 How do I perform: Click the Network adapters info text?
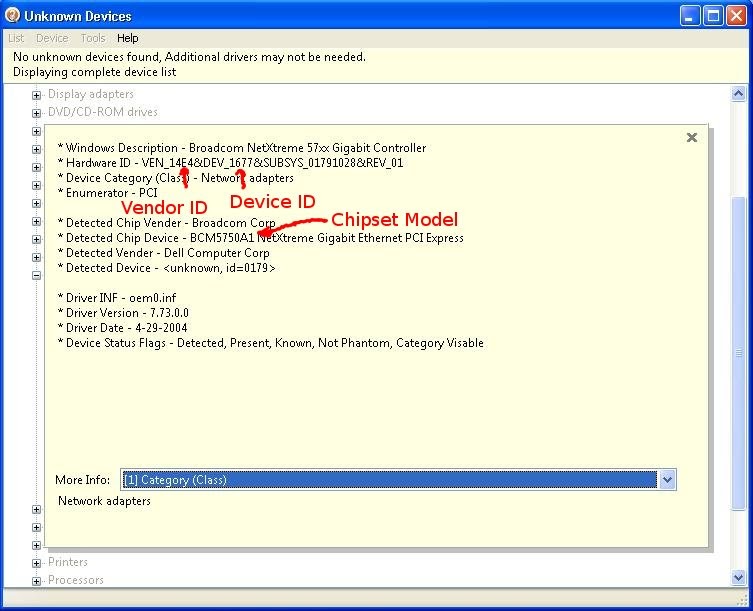(104, 501)
